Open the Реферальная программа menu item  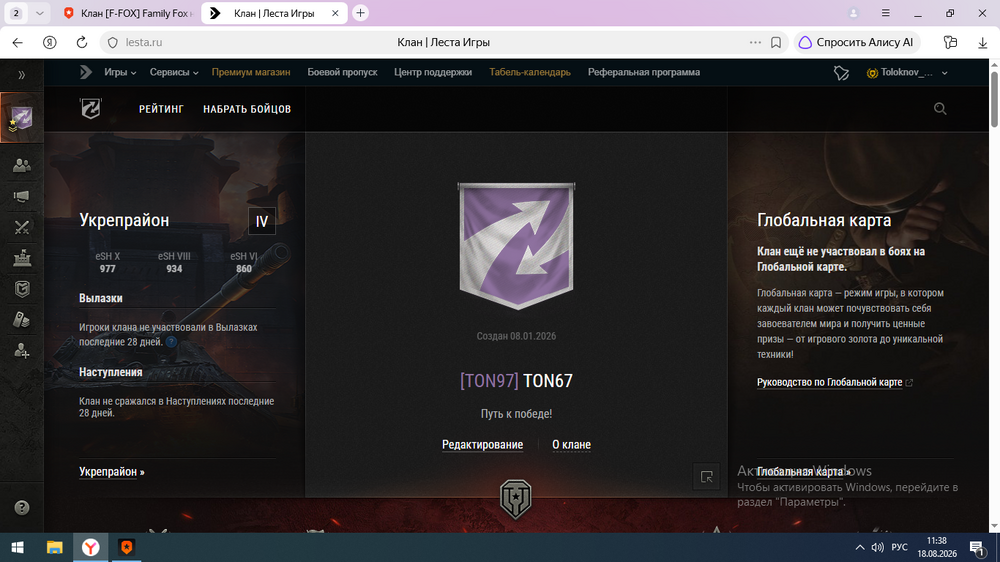(644, 72)
